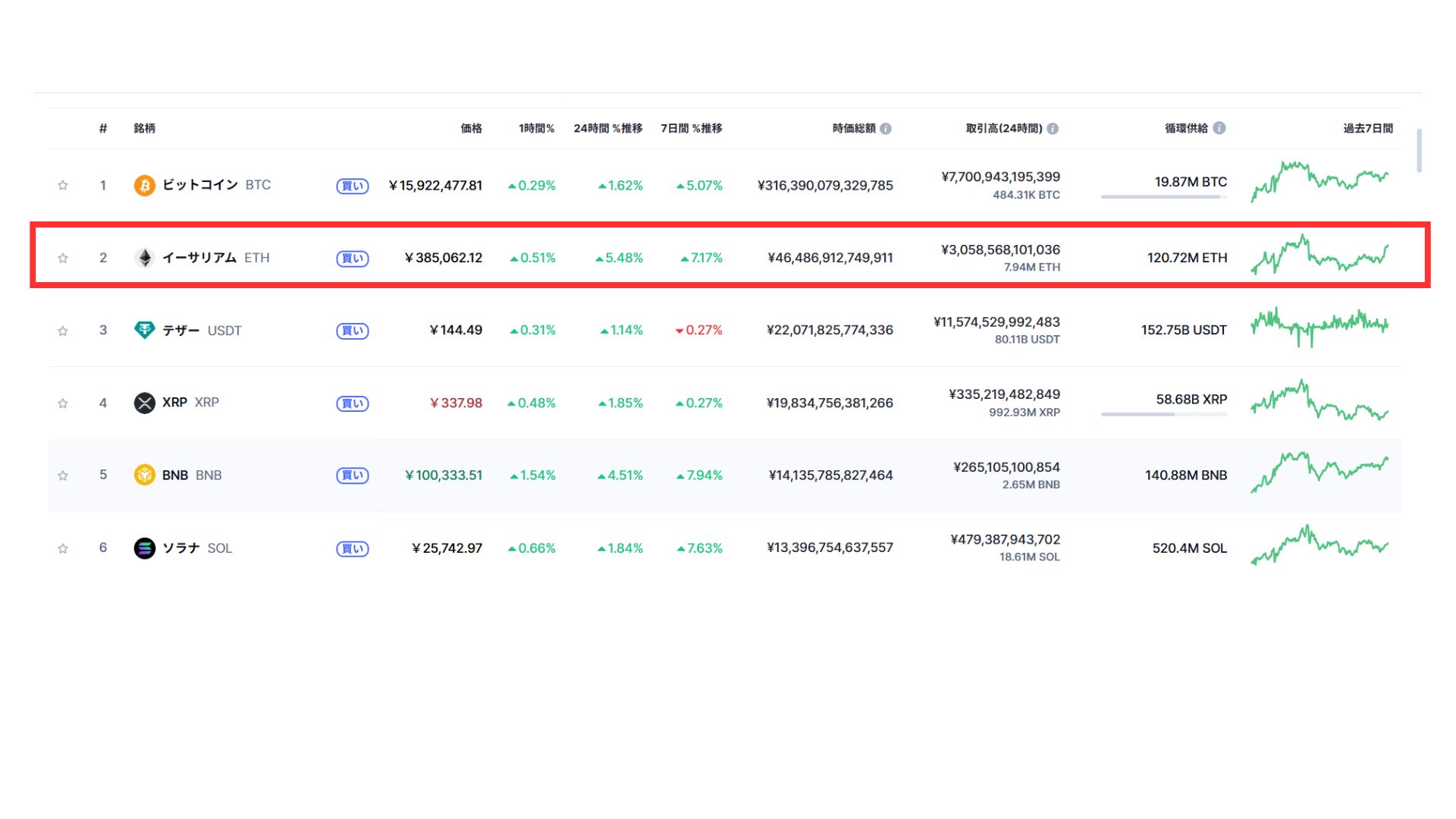
Task: Click 買い button for XRP
Action: [353, 403]
